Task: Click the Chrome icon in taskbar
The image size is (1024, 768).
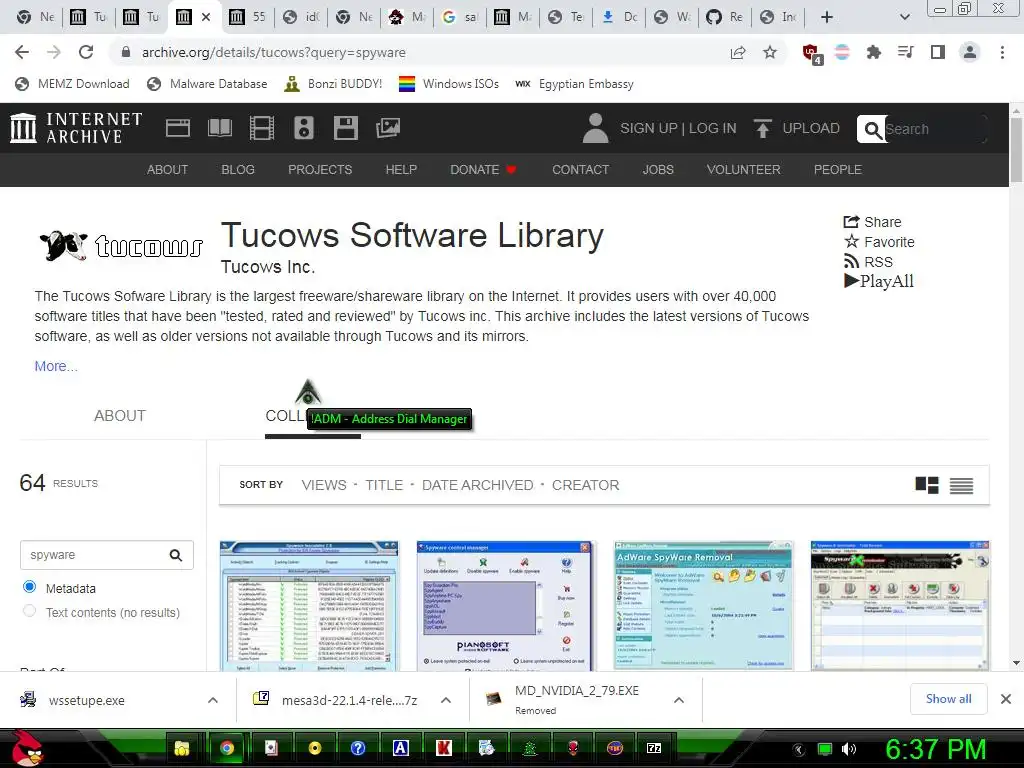Action: click(227, 748)
